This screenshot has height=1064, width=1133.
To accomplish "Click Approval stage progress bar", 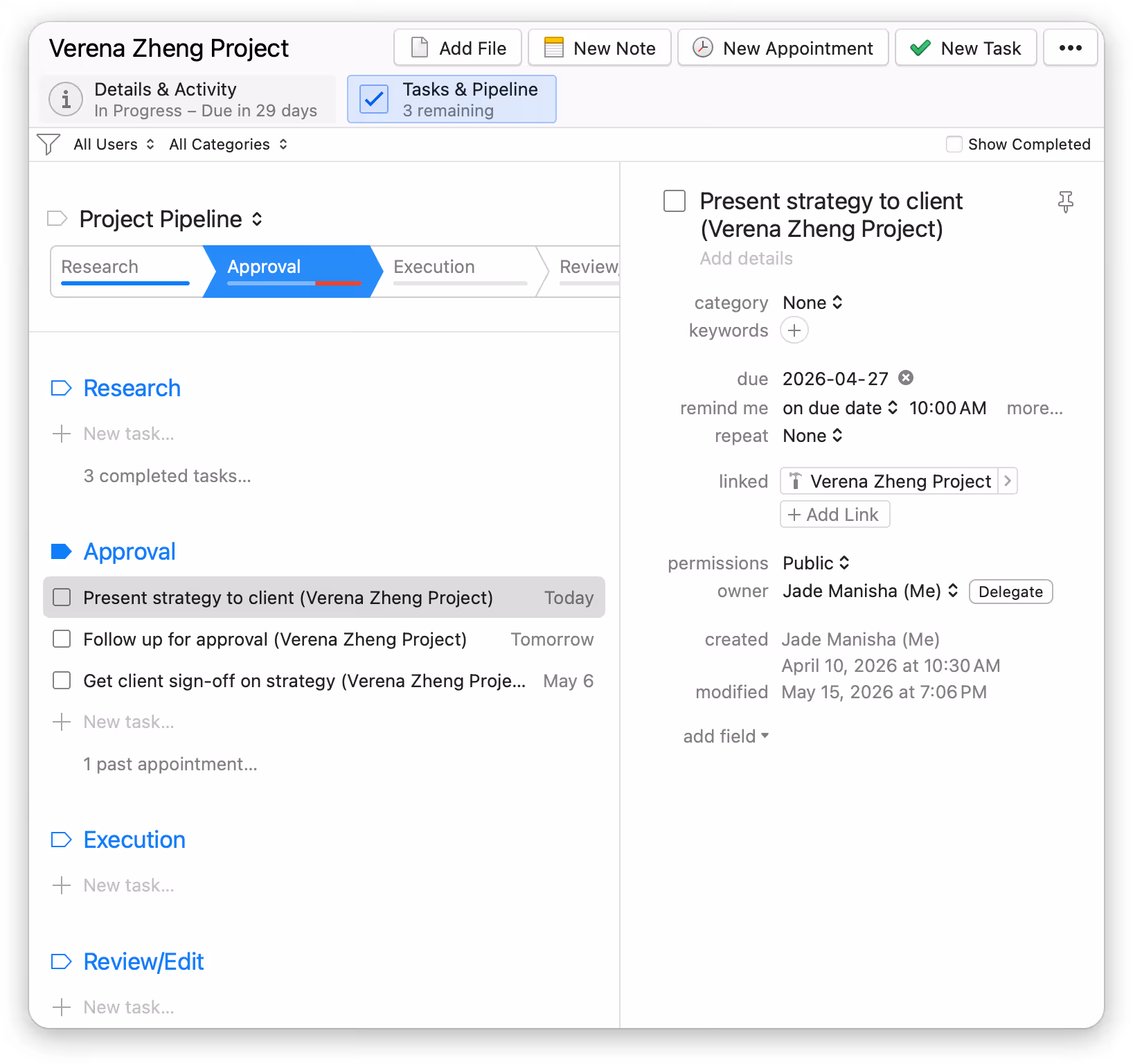I will (294, 283).
